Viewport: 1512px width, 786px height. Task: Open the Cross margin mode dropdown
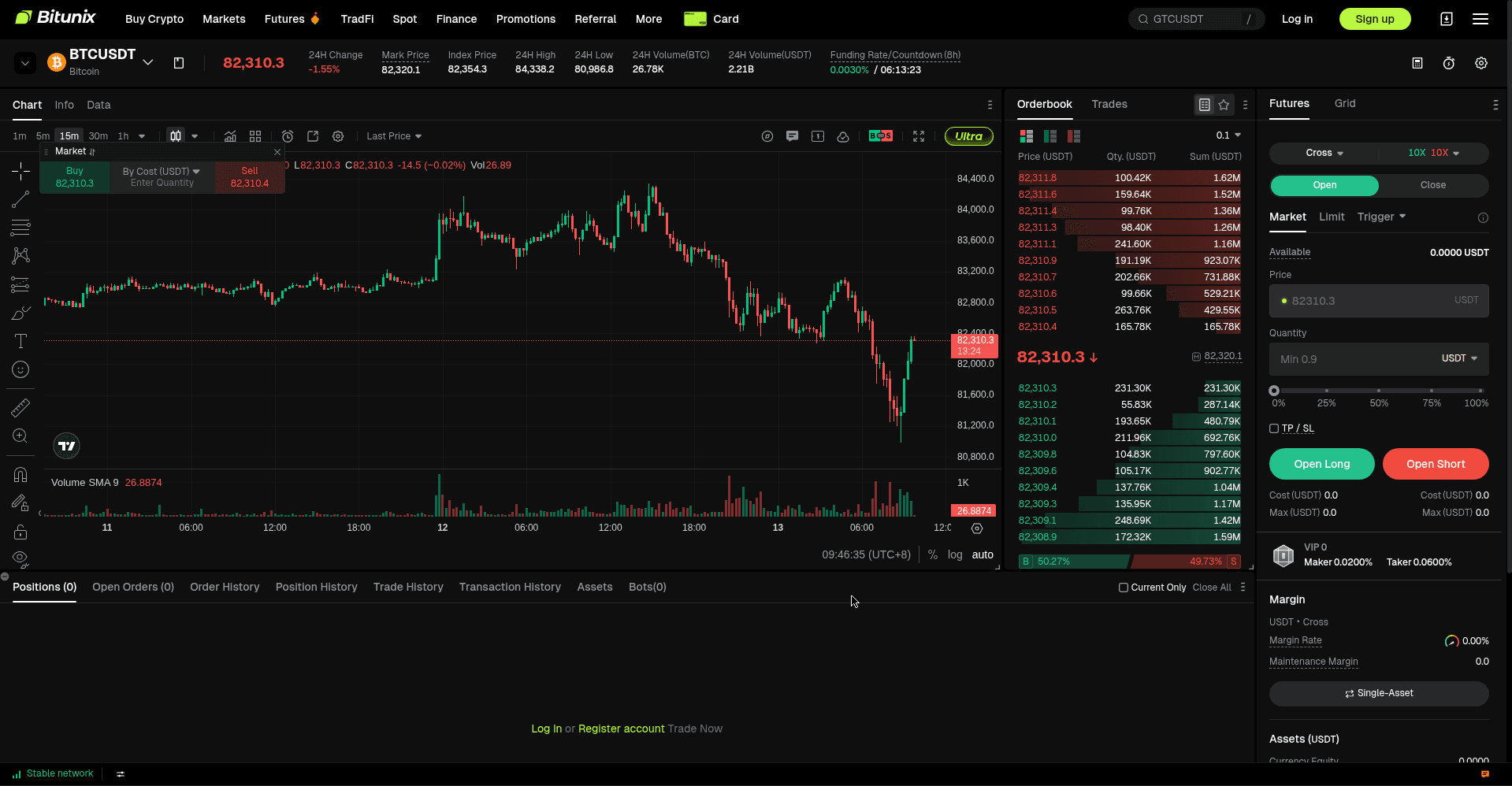coord(1324,153)
